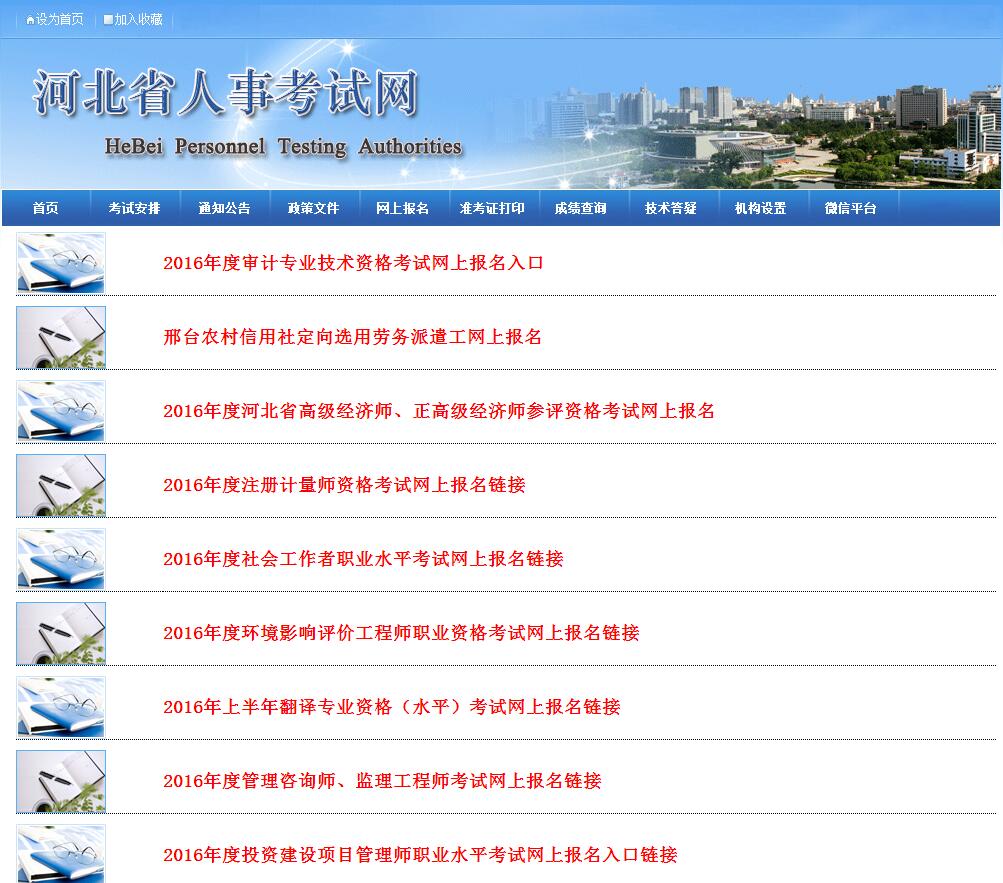This screenshot has height=883, width=1003.
Task: Select the 社会工作者 entry thumbnail
Action: tap(60, 559)
